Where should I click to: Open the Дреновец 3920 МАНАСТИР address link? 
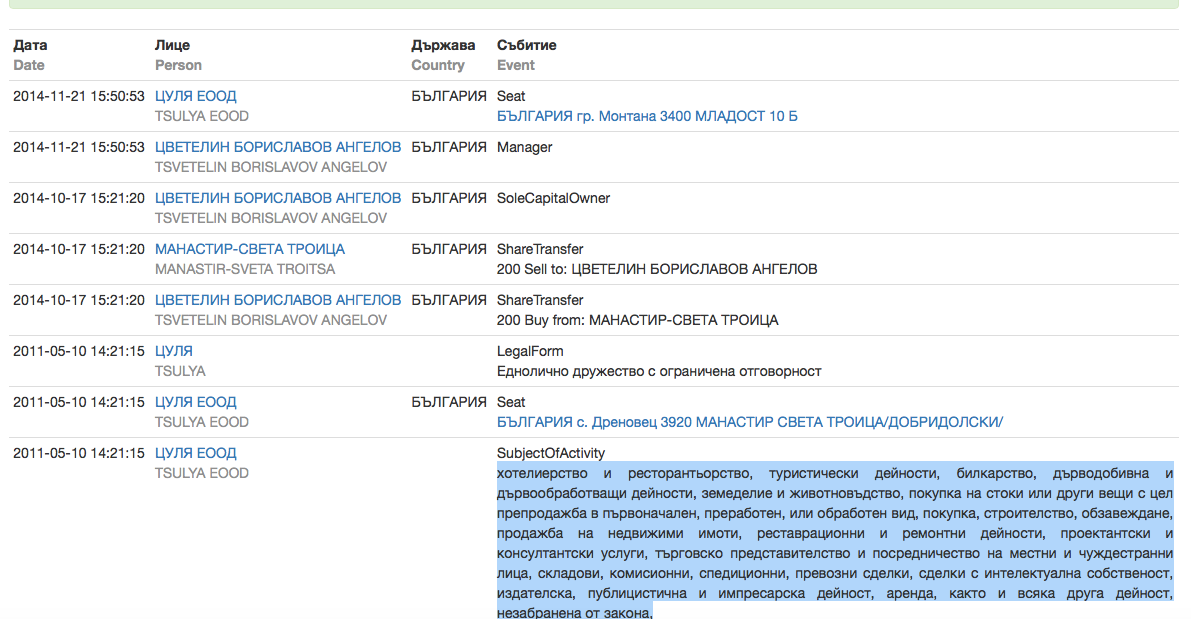point(749,422)
